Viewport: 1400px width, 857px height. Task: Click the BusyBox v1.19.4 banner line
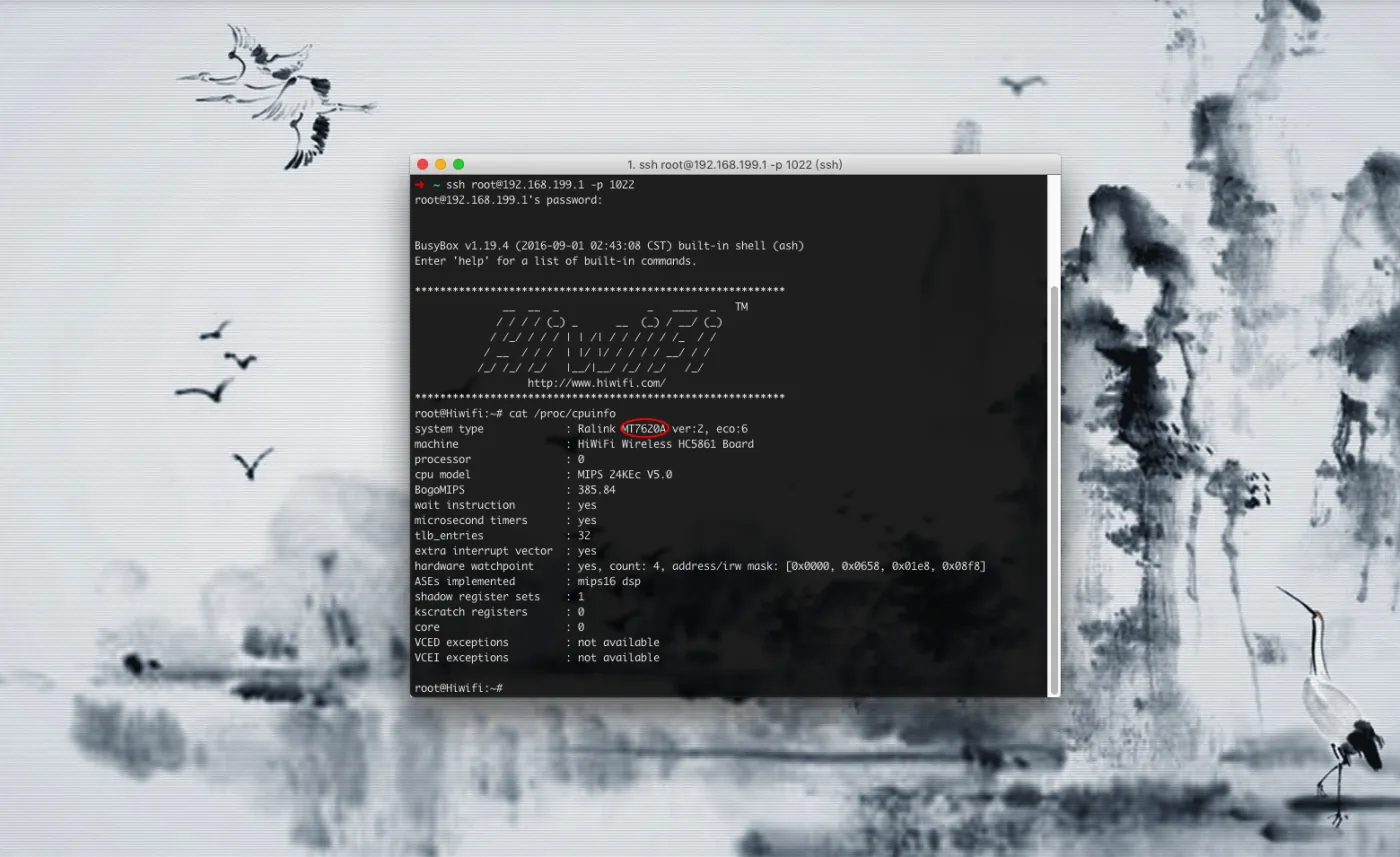coord(609,245)
